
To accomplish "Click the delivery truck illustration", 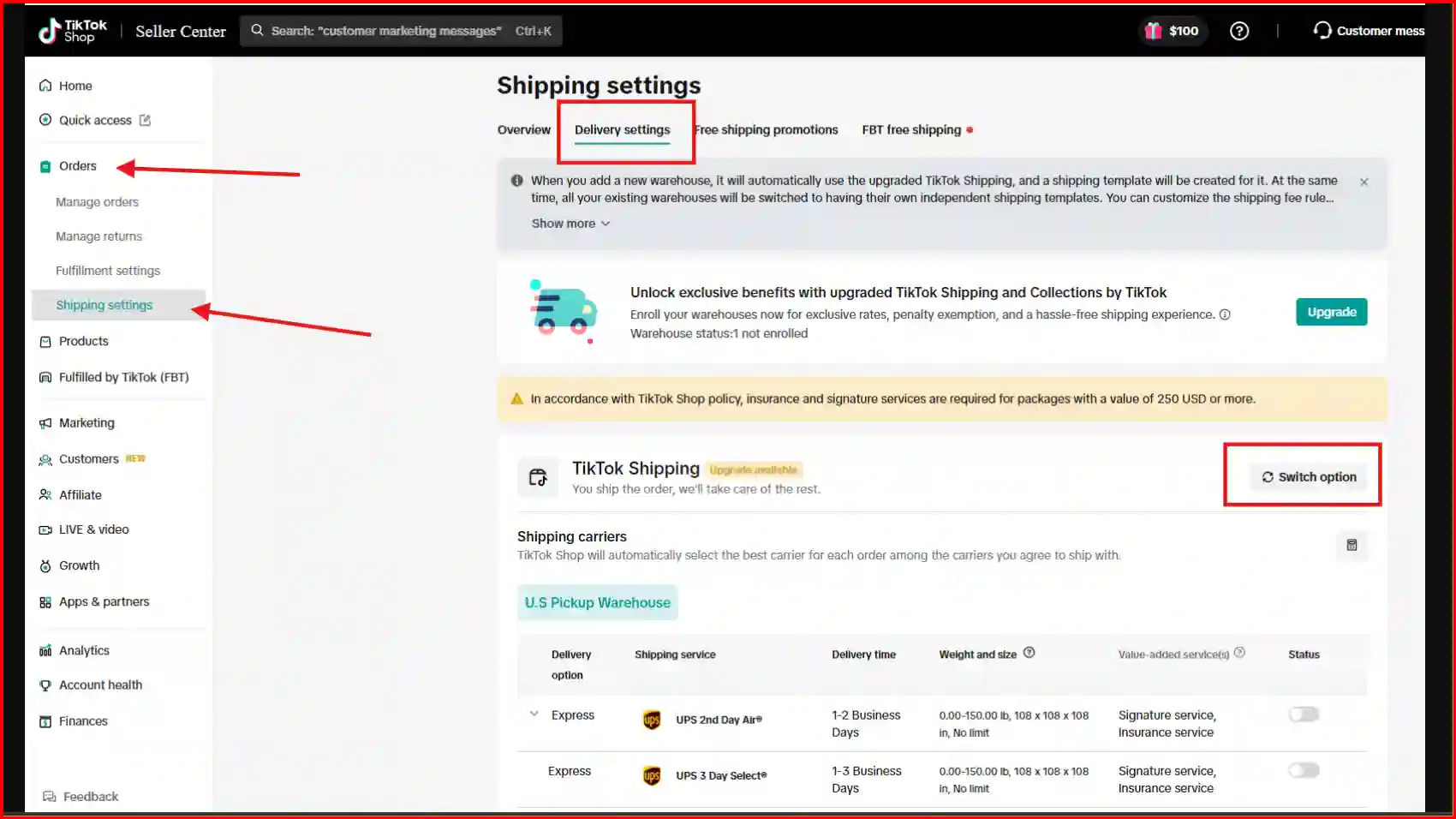I will [x=562, y=310].
